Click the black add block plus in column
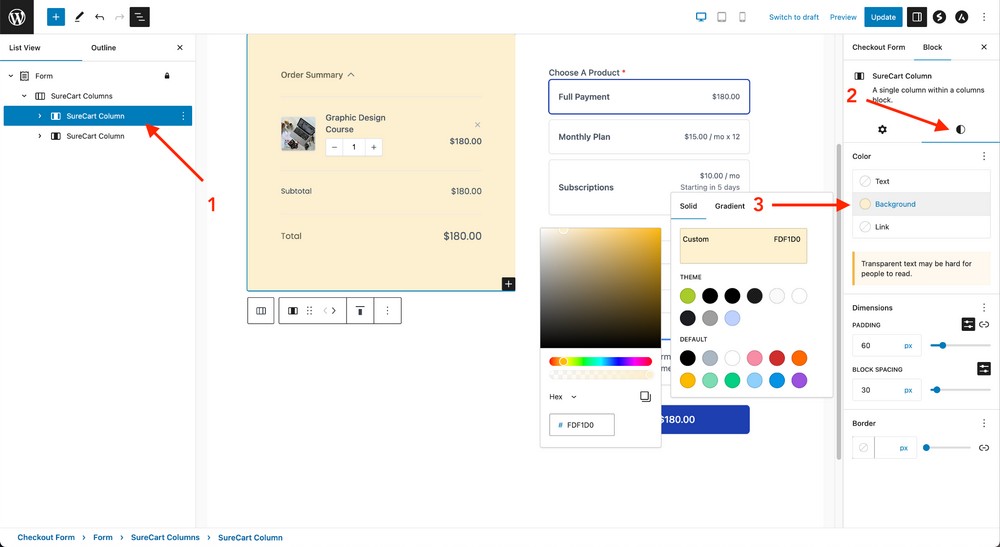This screenshot has height=547, width=1000. pos(508,284)
